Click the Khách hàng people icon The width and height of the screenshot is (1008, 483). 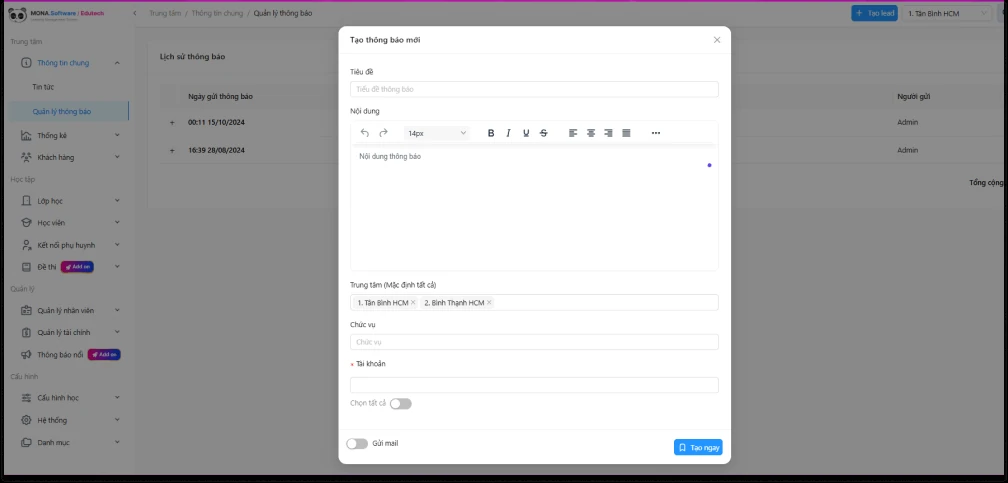pos(26,157)
